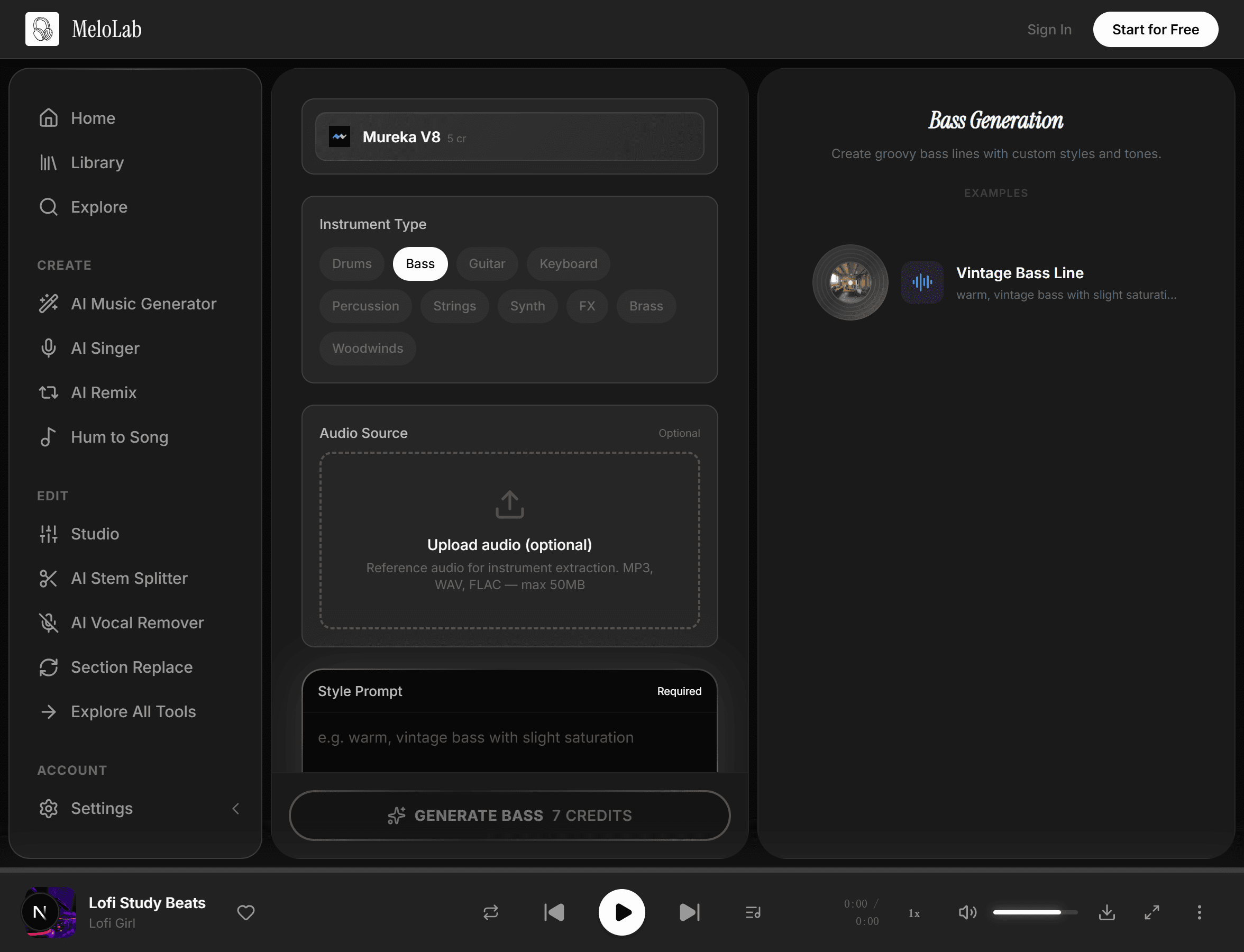Play the current track
Viewport: 1244px width, 952px height.
pyautogui.click(x=621, y=912)
